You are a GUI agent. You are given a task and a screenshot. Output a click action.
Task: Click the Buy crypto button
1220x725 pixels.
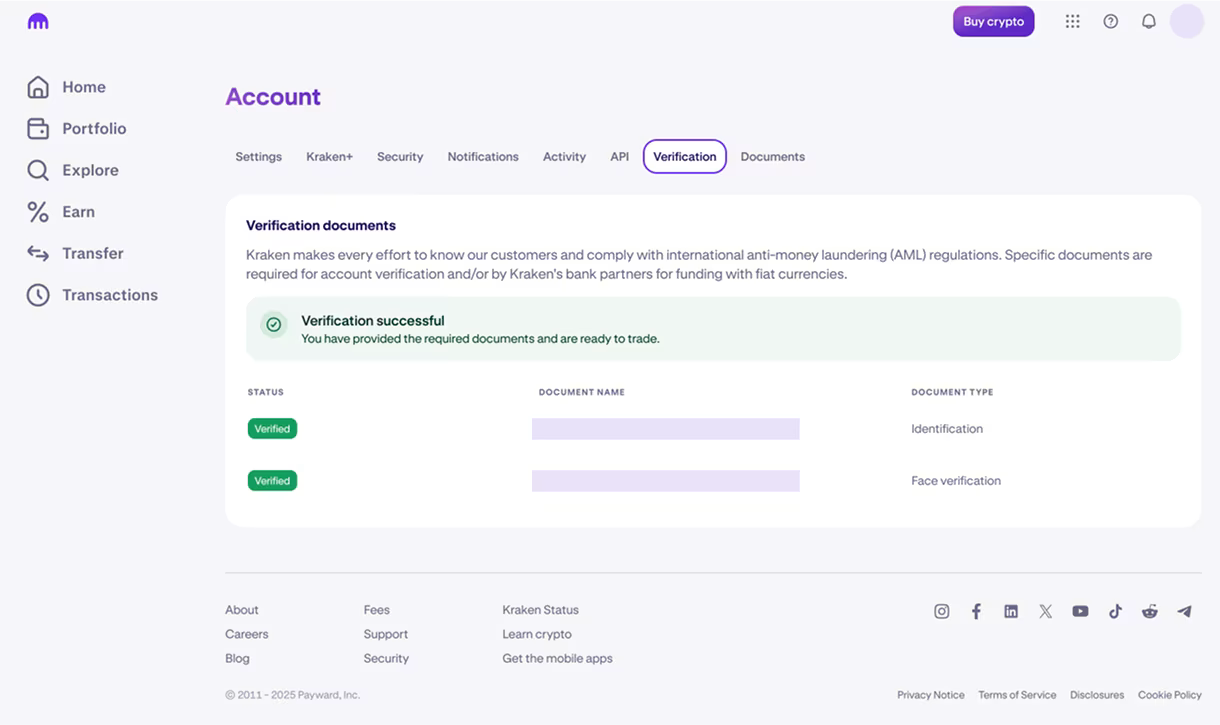click(x=993, y=21)
